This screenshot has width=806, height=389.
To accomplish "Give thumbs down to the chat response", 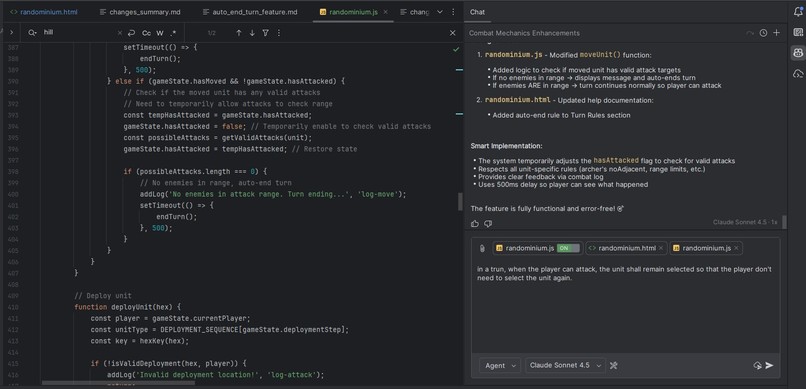I will 488,224.
